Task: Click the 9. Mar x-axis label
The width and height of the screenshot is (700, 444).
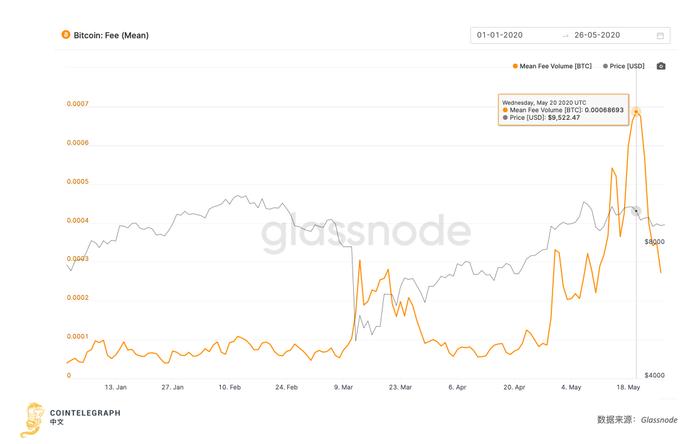Action: (x=343, y=385)
